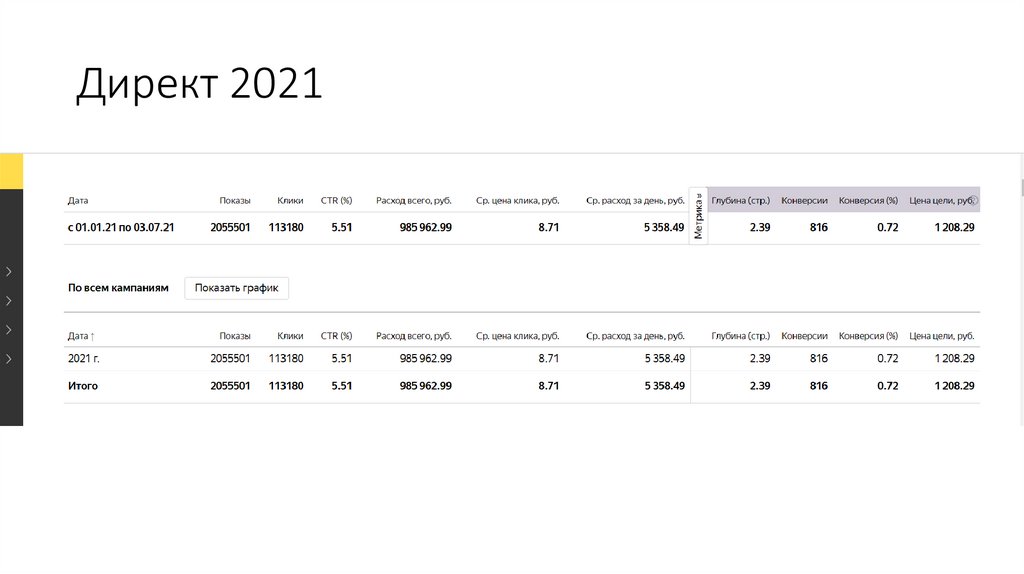Select 2055501 in the date range summary row
The image size is (1024, 574).
(230, 227)
